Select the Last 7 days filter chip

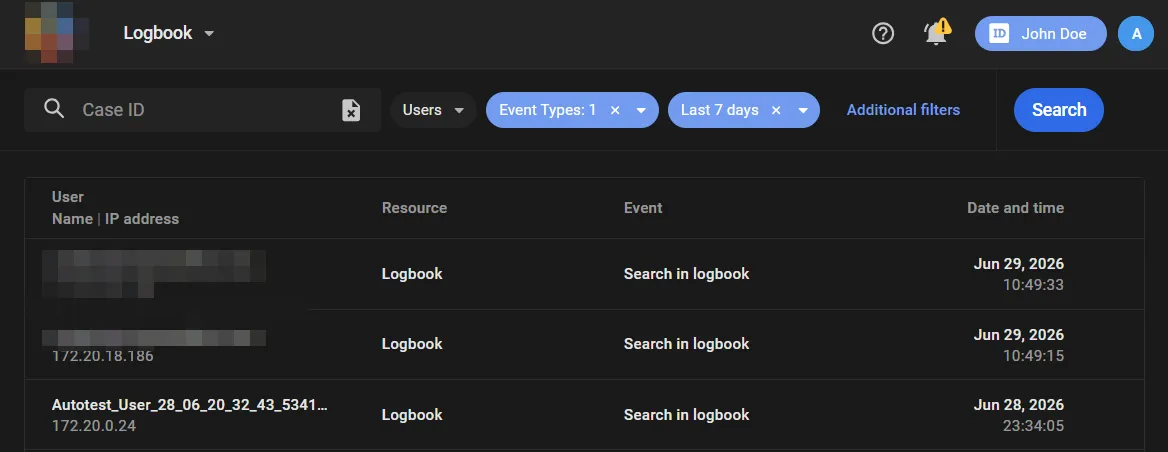click(743, 110)
